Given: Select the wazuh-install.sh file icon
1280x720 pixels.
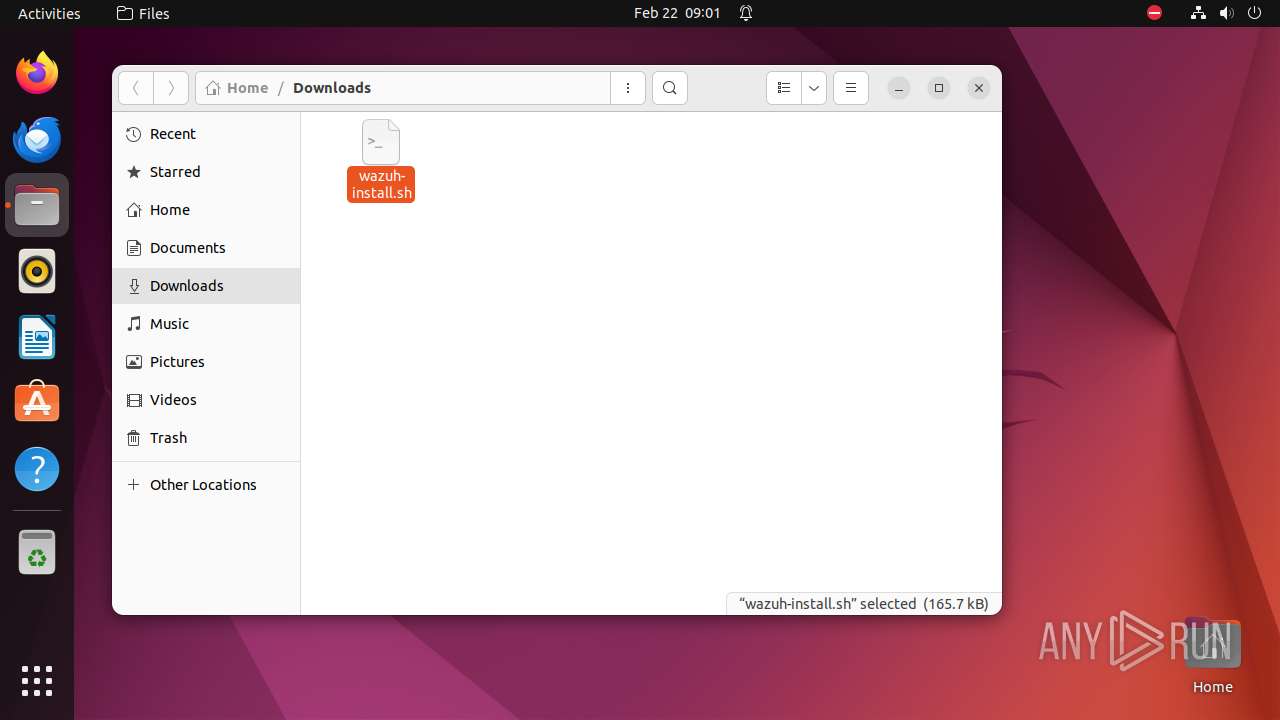Looking at the screenshot, I should click(x=381, y=142).
